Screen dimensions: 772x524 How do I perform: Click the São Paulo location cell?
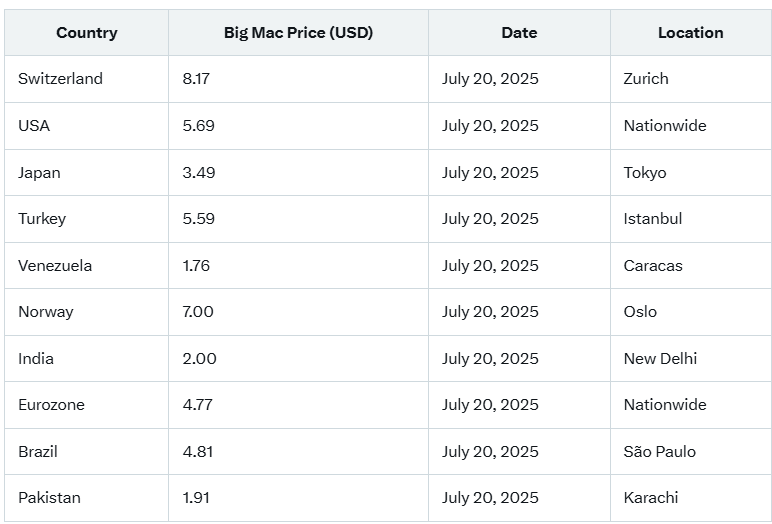click(x=691, y=452)
